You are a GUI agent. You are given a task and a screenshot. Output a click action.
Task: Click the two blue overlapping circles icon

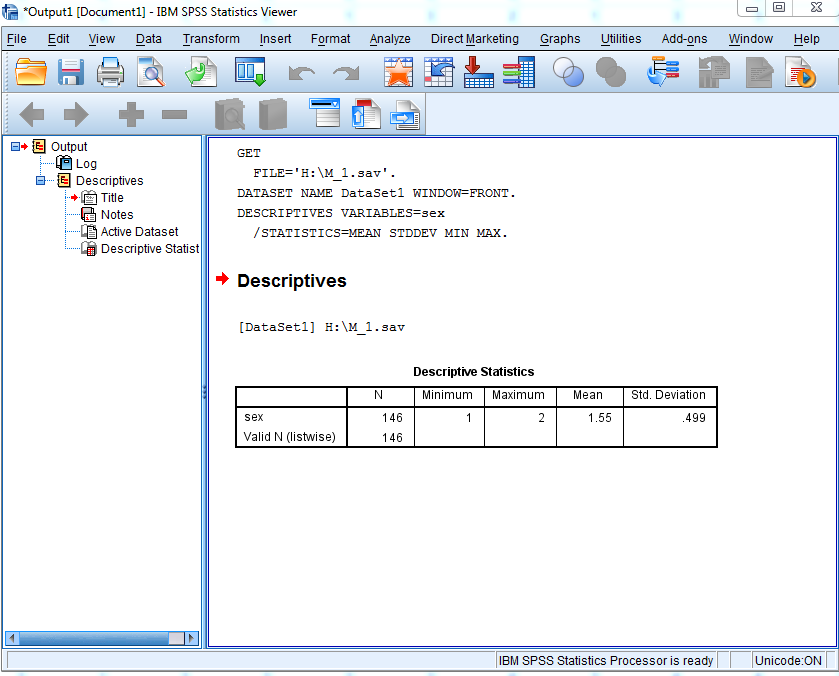[x=568, y=73]
